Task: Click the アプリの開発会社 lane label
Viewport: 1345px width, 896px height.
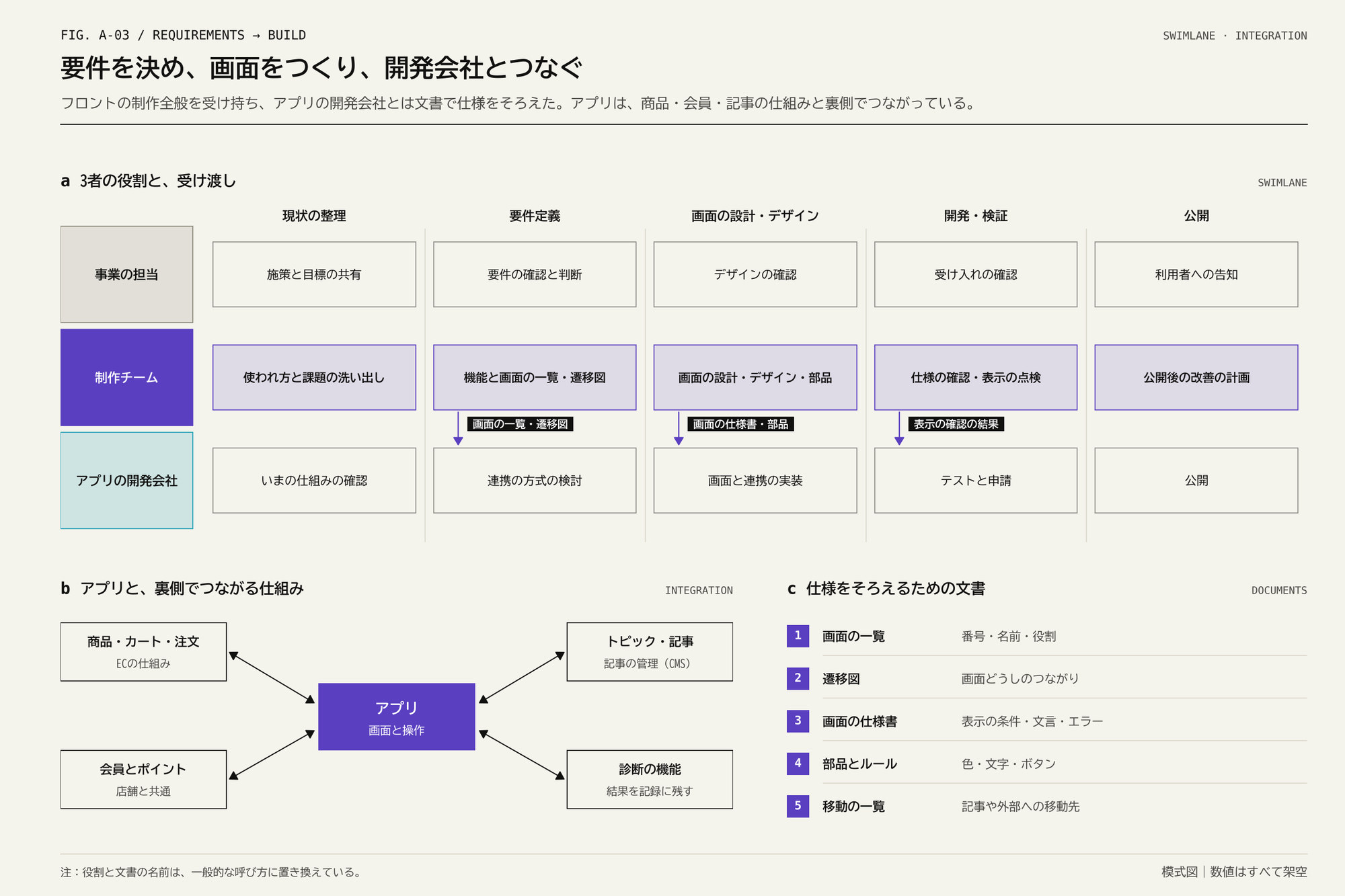Action: click(126, 480)
